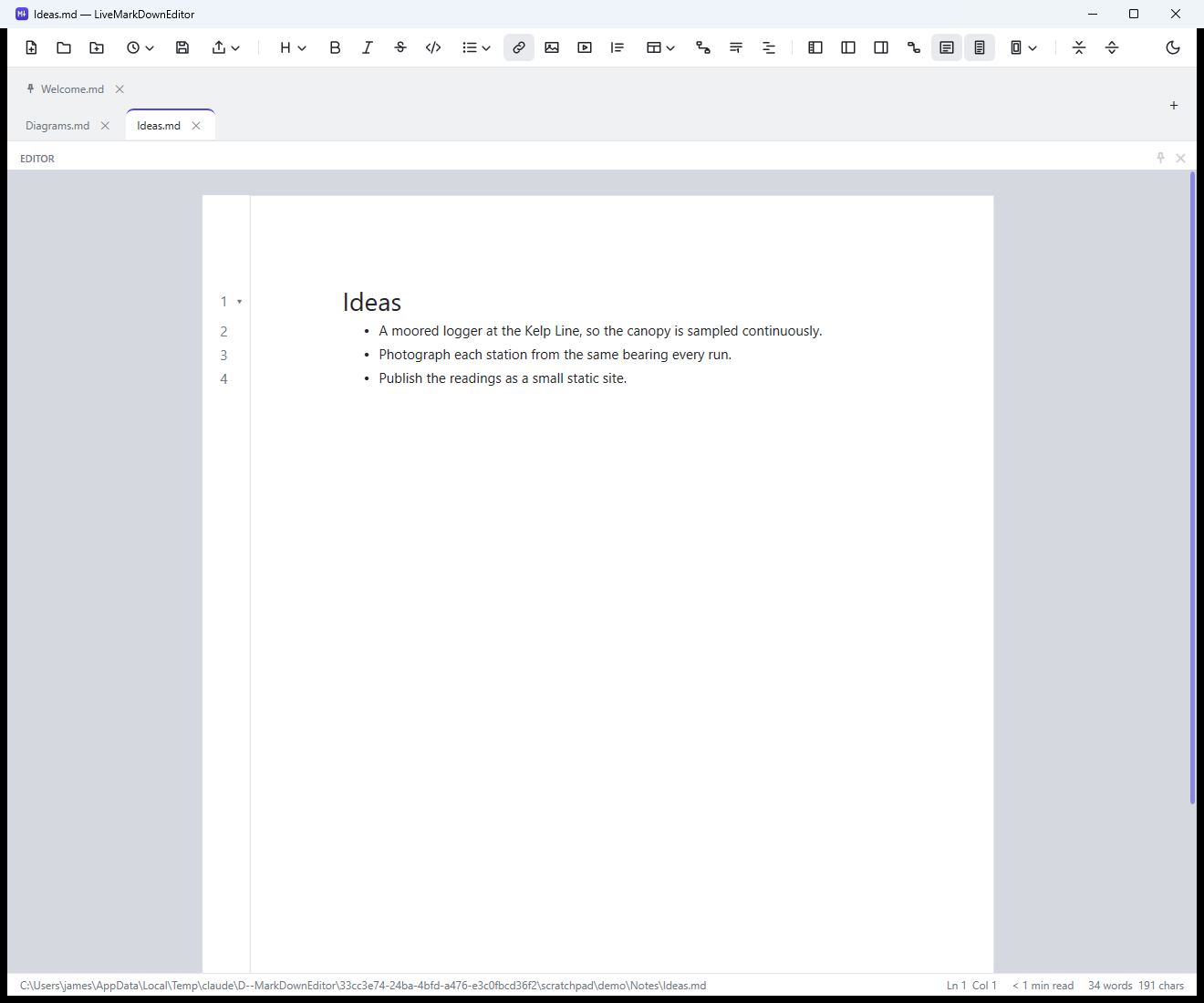Expand all sections with the unfold icon
1204x1003 pixels.
pos(1112,47)
